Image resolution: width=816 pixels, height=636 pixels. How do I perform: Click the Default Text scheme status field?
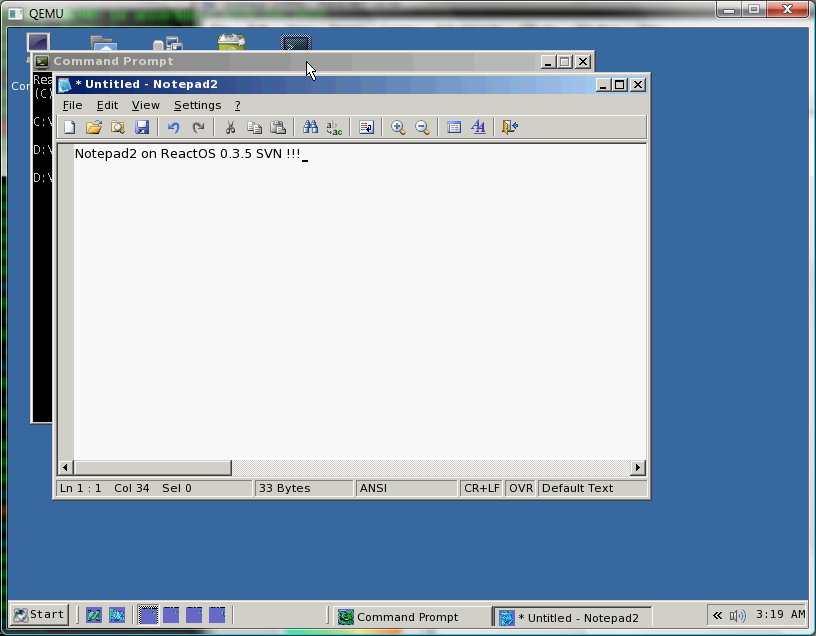click(x=593, y=488)
